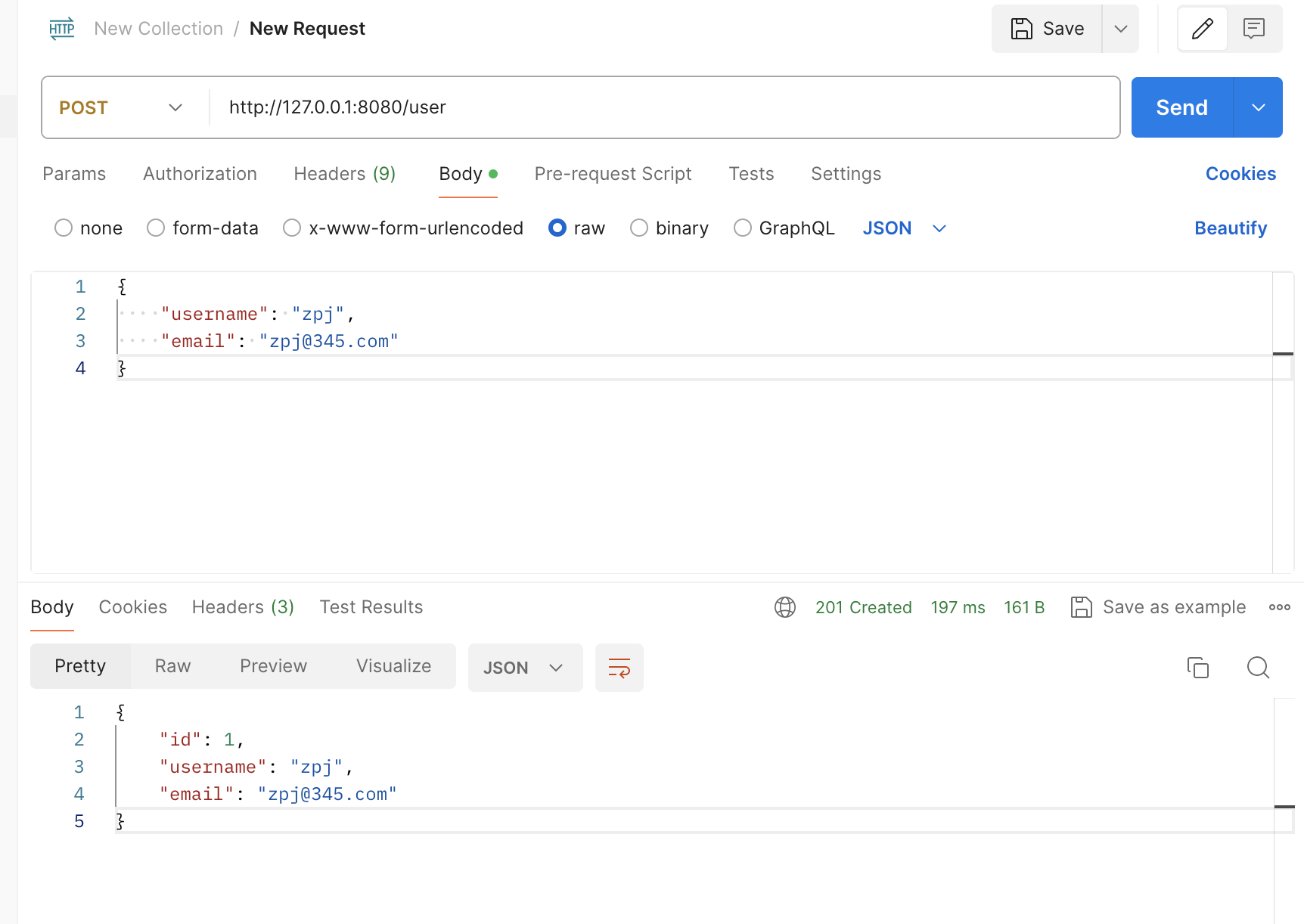Select the form-data radio button
1304x924 pixels.
(156, 228)
